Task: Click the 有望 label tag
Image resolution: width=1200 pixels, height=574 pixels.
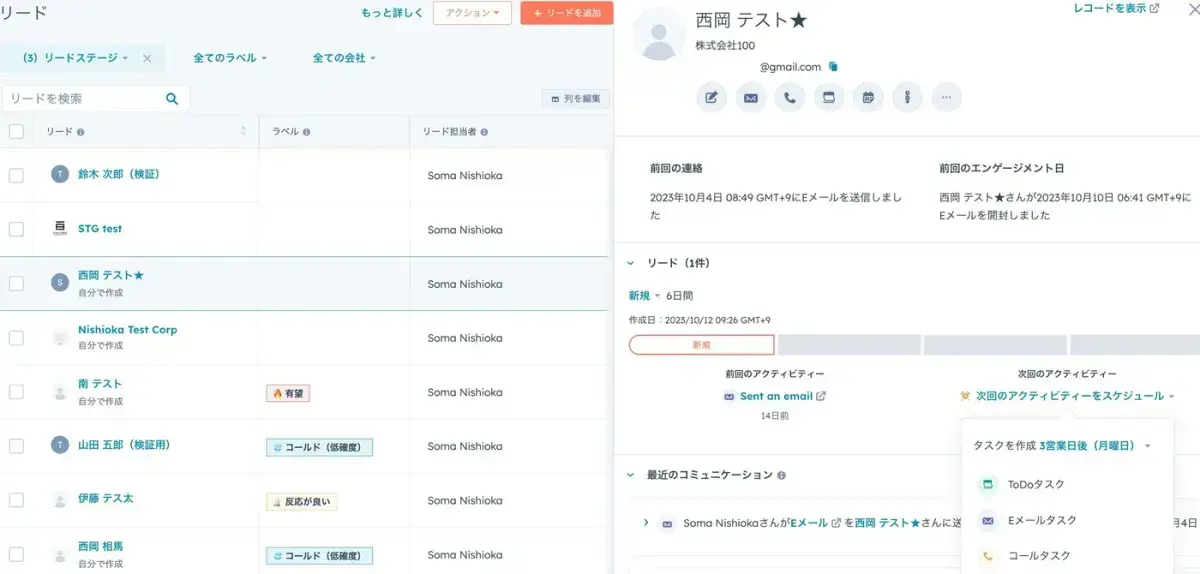Action: coord(288,394)
